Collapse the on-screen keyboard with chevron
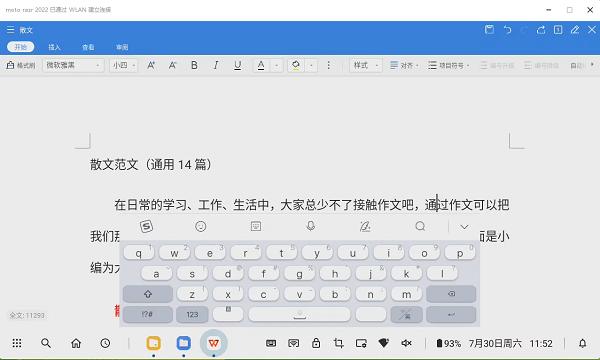600x360 pixels. [464, 227]
